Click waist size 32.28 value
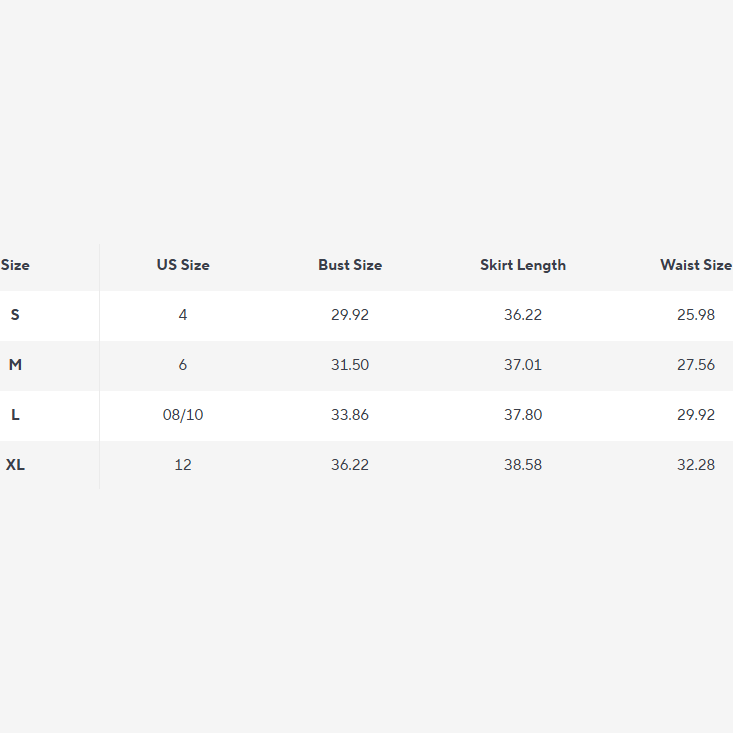Screen dimensions: 733x733 pos(696,465)
